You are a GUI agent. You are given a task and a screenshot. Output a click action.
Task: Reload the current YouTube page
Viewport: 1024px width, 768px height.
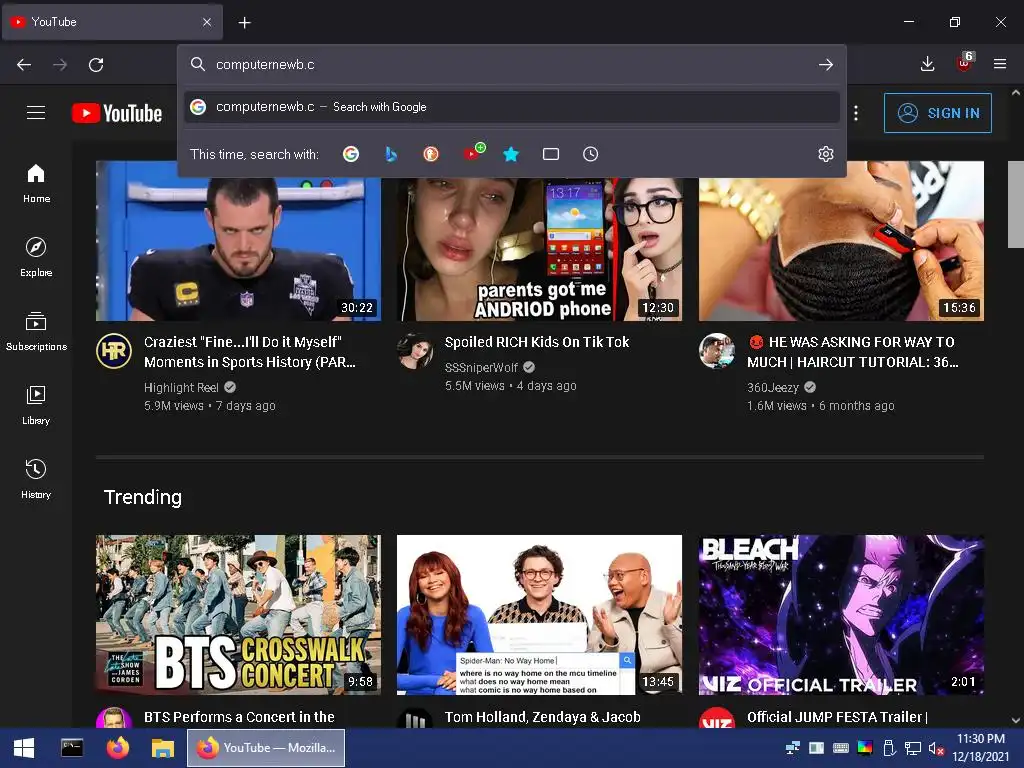coord(96,65)
